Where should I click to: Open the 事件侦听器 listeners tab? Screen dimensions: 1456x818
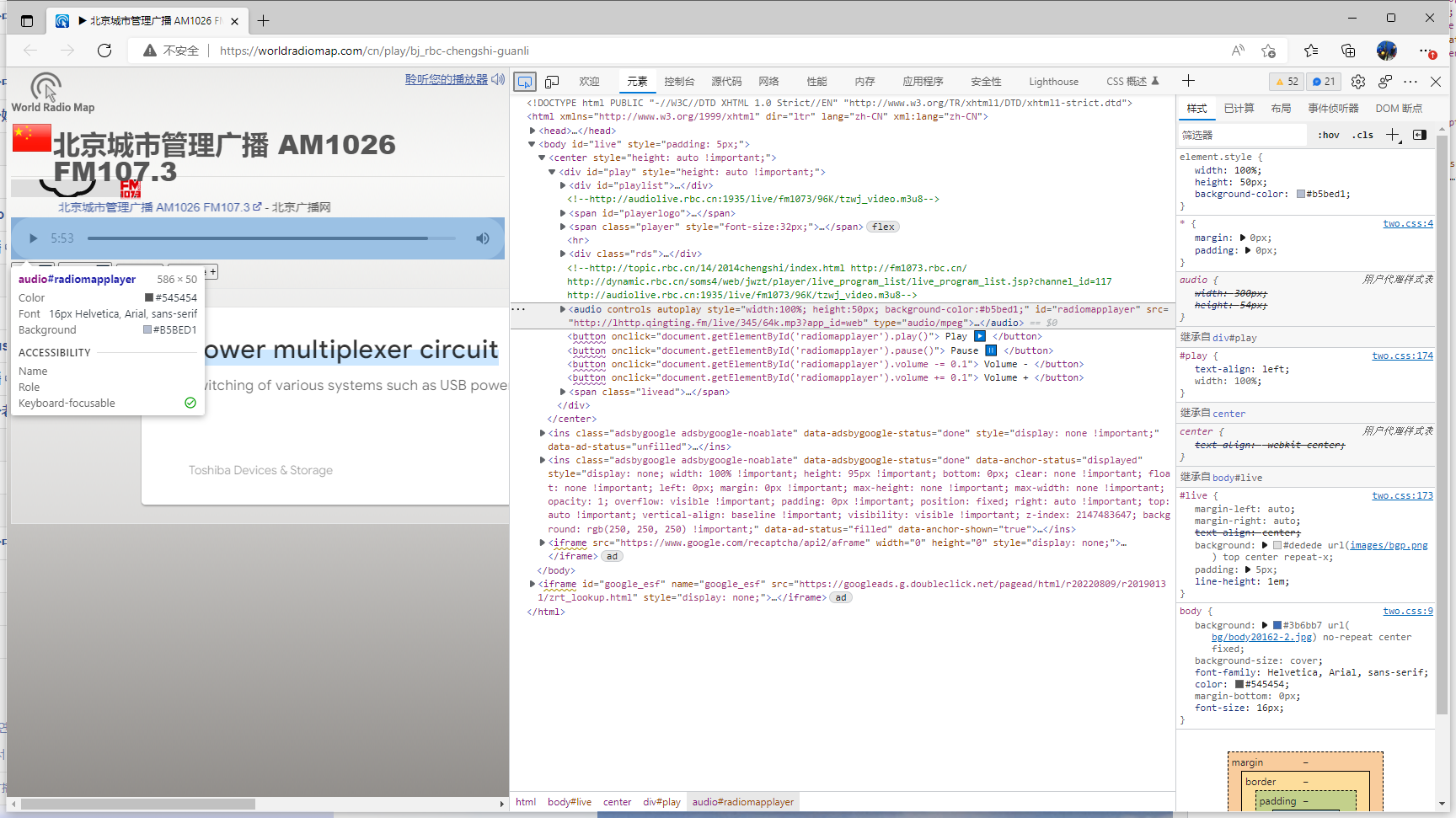(x=1333, y=109)
